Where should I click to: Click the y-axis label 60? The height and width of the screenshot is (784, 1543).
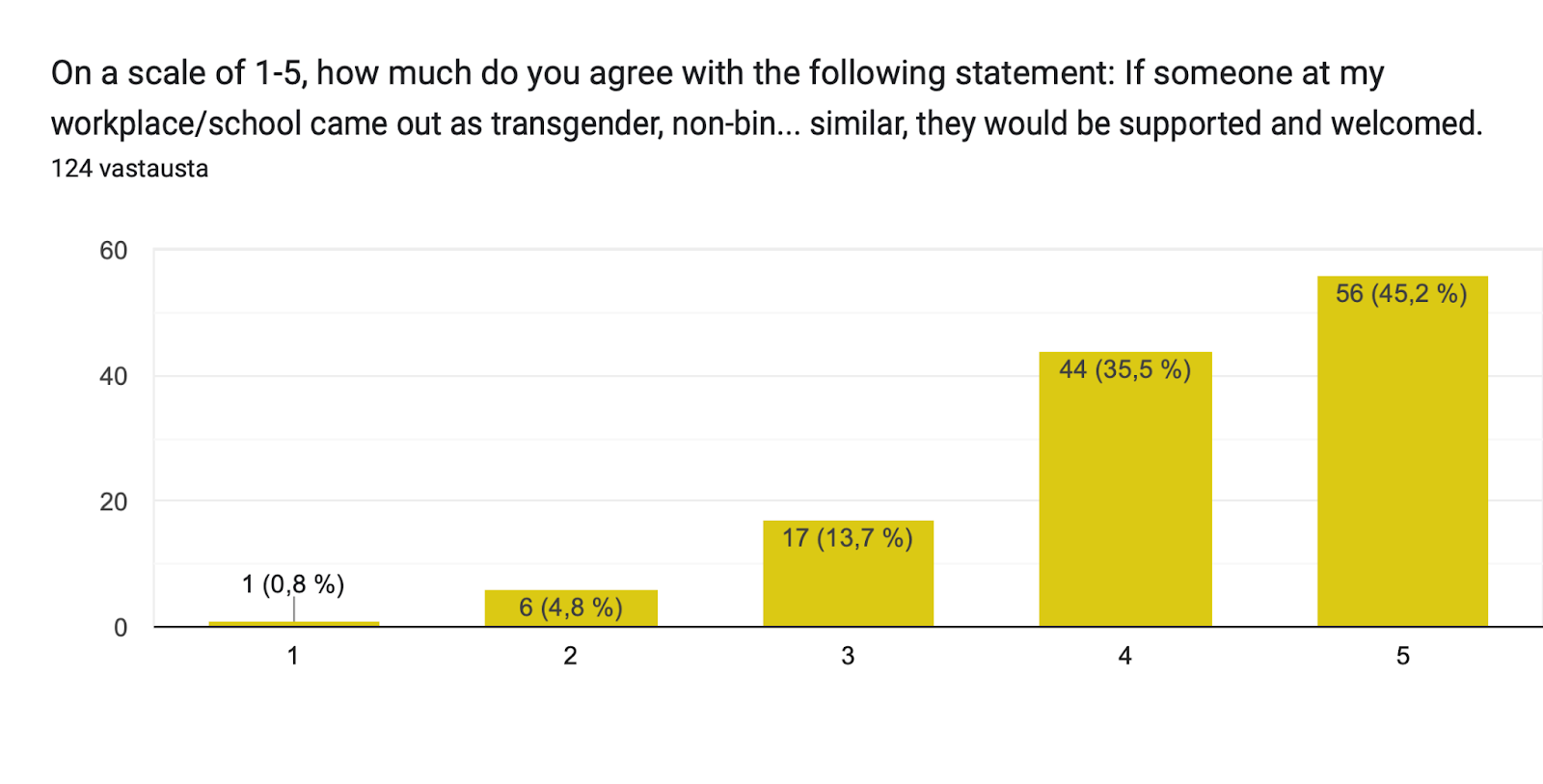click(114, 251)
